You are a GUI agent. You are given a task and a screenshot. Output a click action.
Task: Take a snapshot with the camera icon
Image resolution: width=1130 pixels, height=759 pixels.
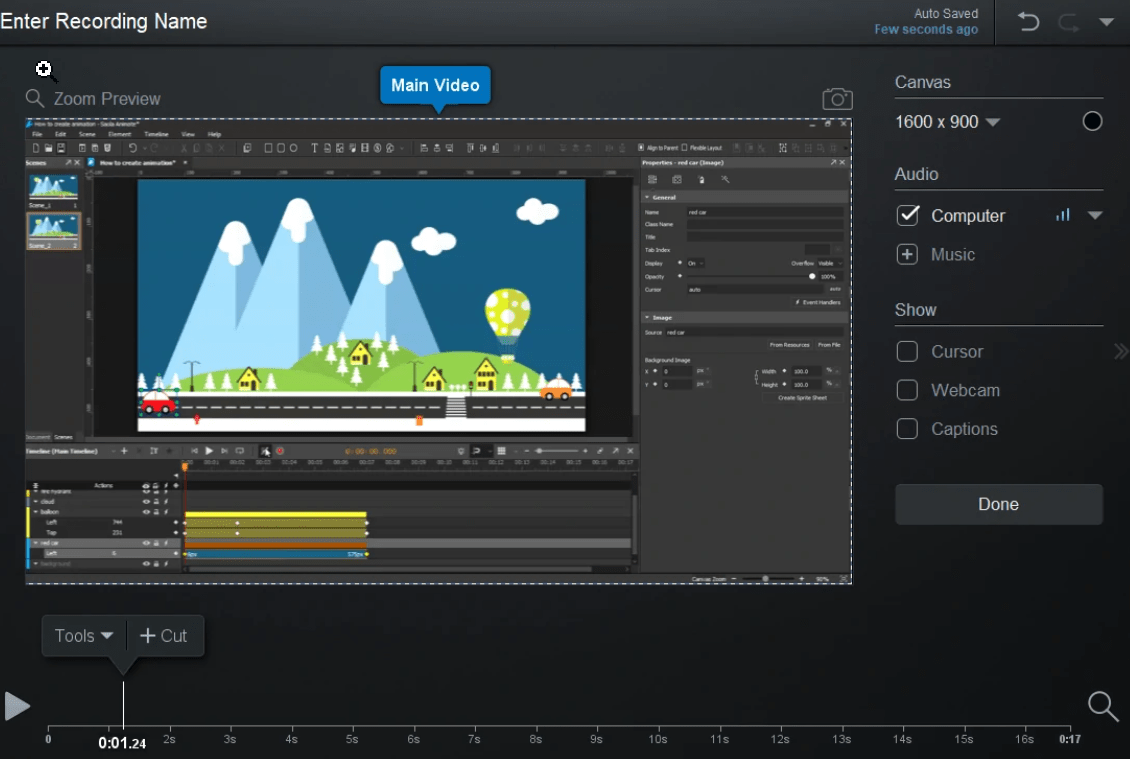point(837,99)
